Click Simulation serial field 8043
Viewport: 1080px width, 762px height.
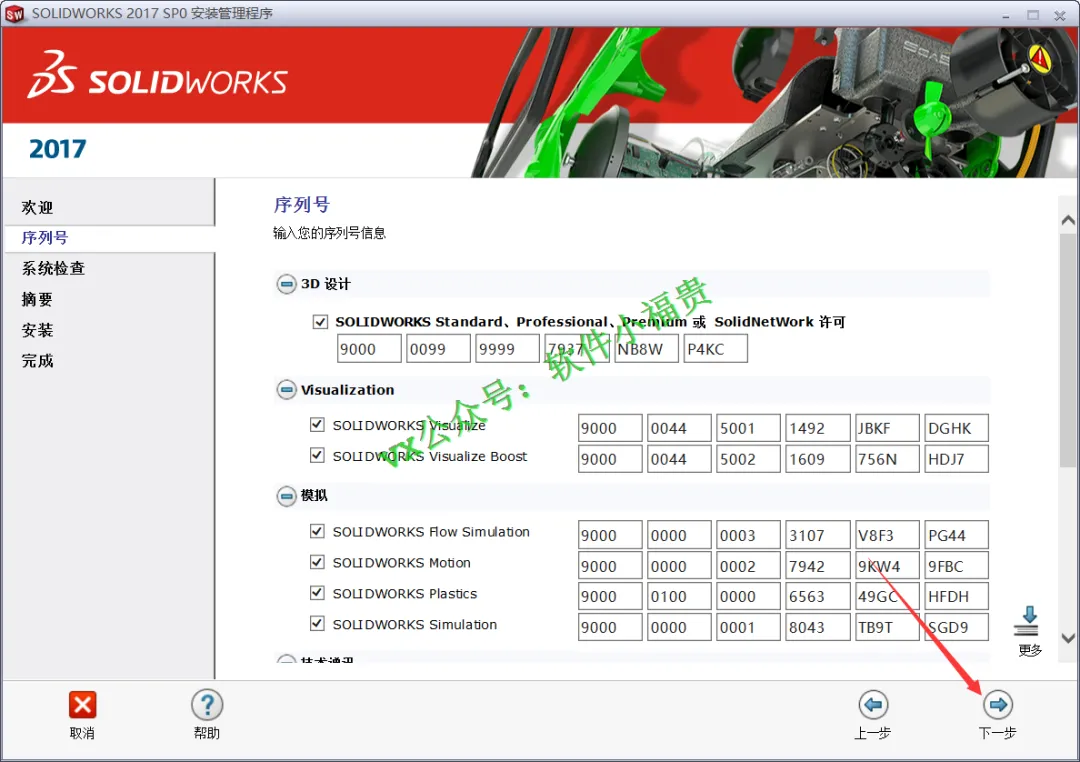click(818, 627)
